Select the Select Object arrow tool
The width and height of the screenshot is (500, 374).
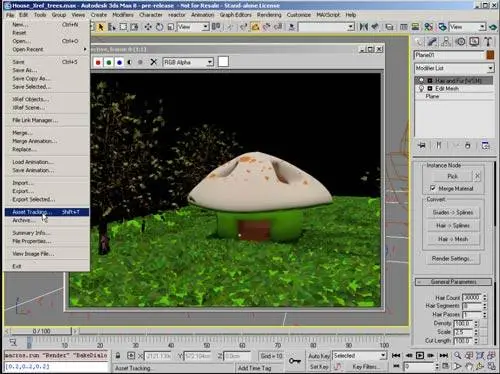pos(100,27)
